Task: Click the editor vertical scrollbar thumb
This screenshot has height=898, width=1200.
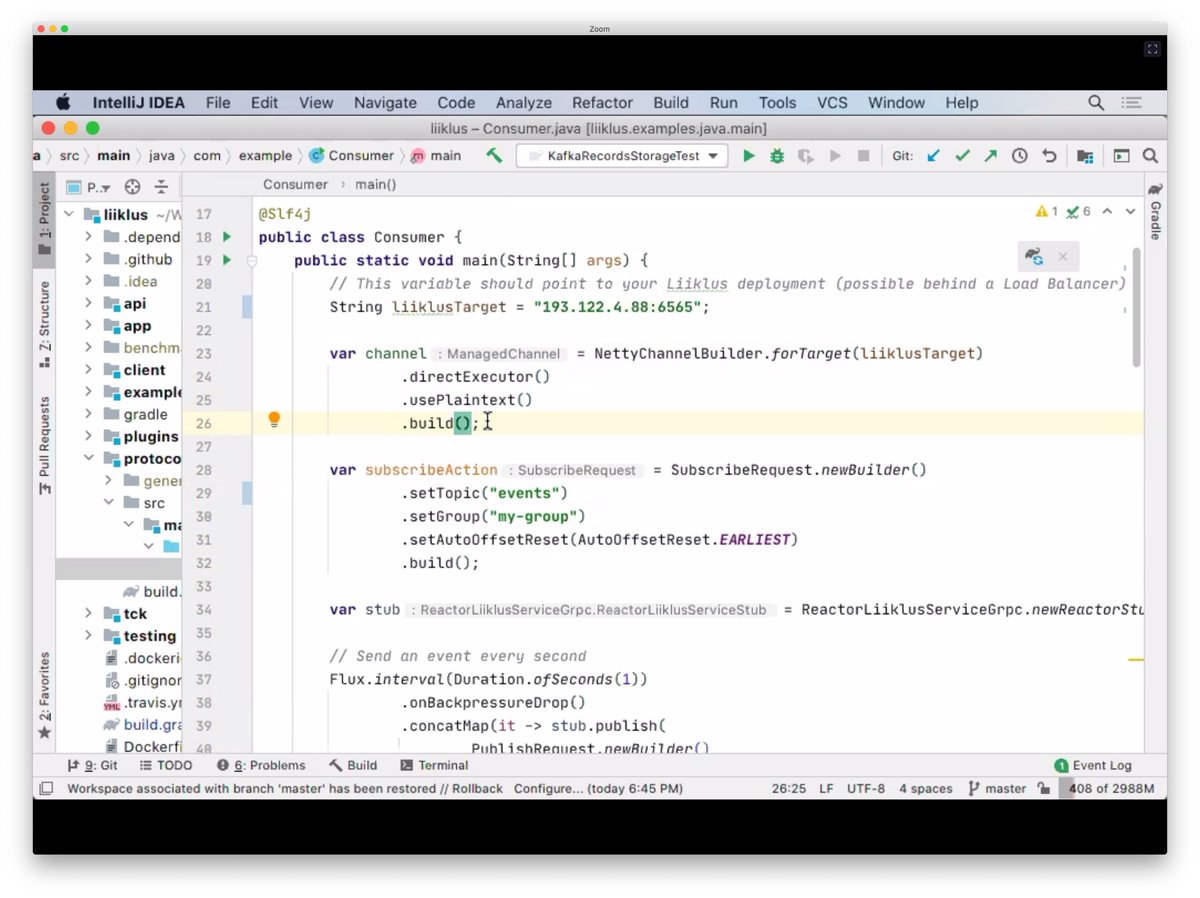Action: pos(1137,306)
